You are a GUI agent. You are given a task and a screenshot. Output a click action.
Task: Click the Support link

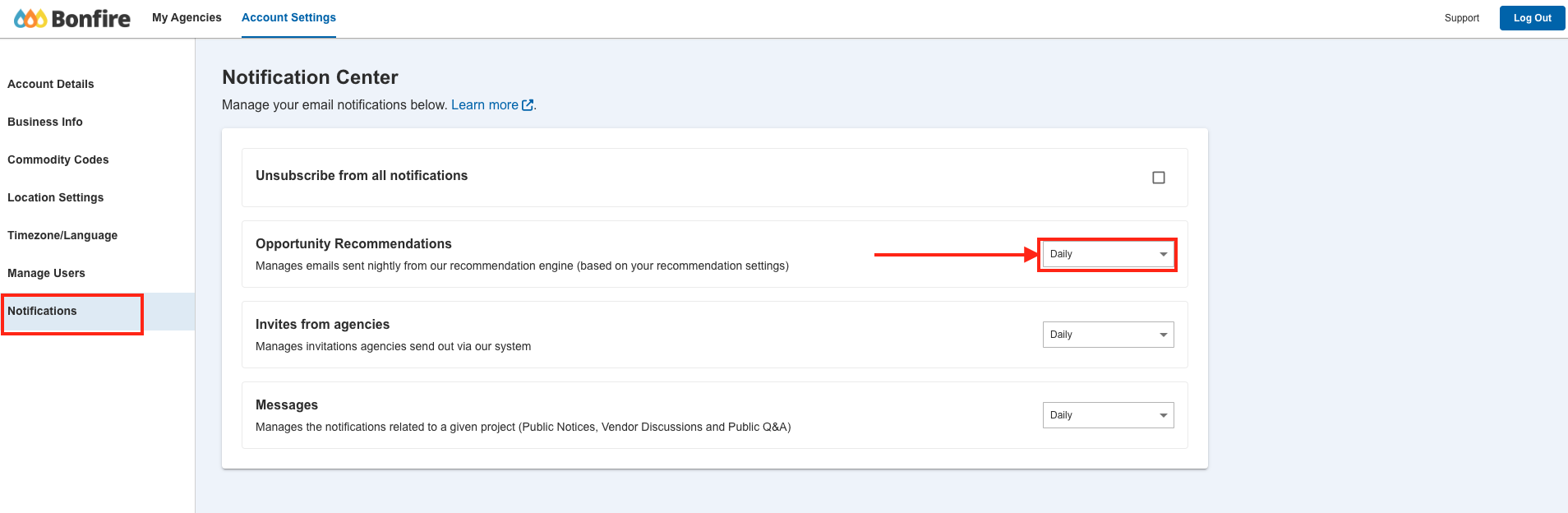pos(1461,18)
